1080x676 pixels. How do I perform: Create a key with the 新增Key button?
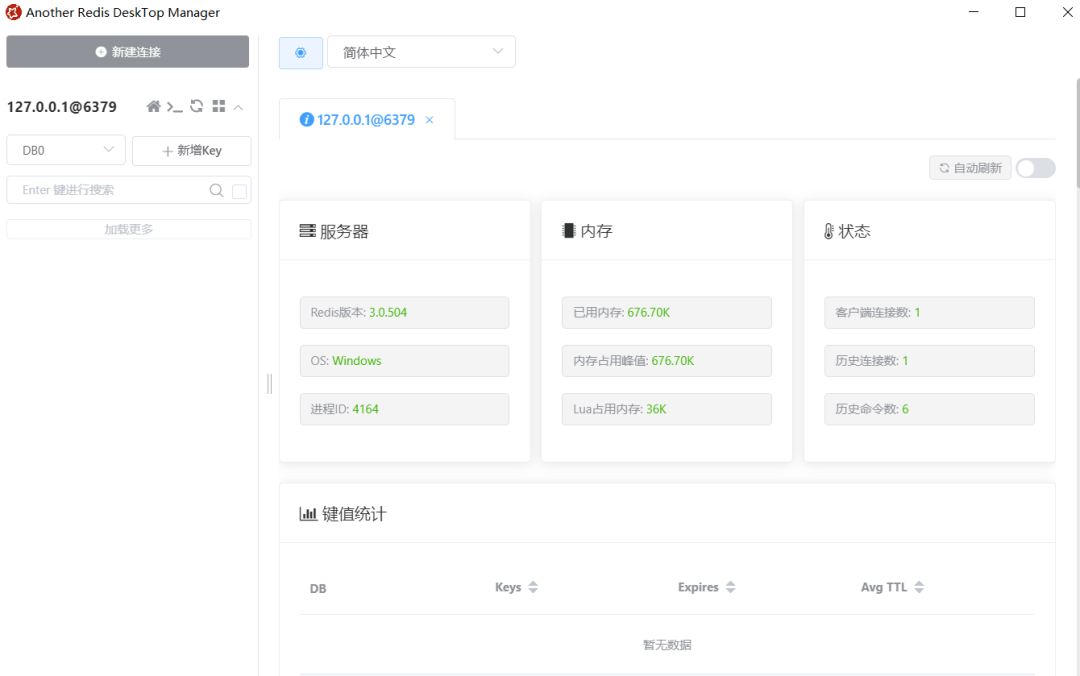point(191,150)
